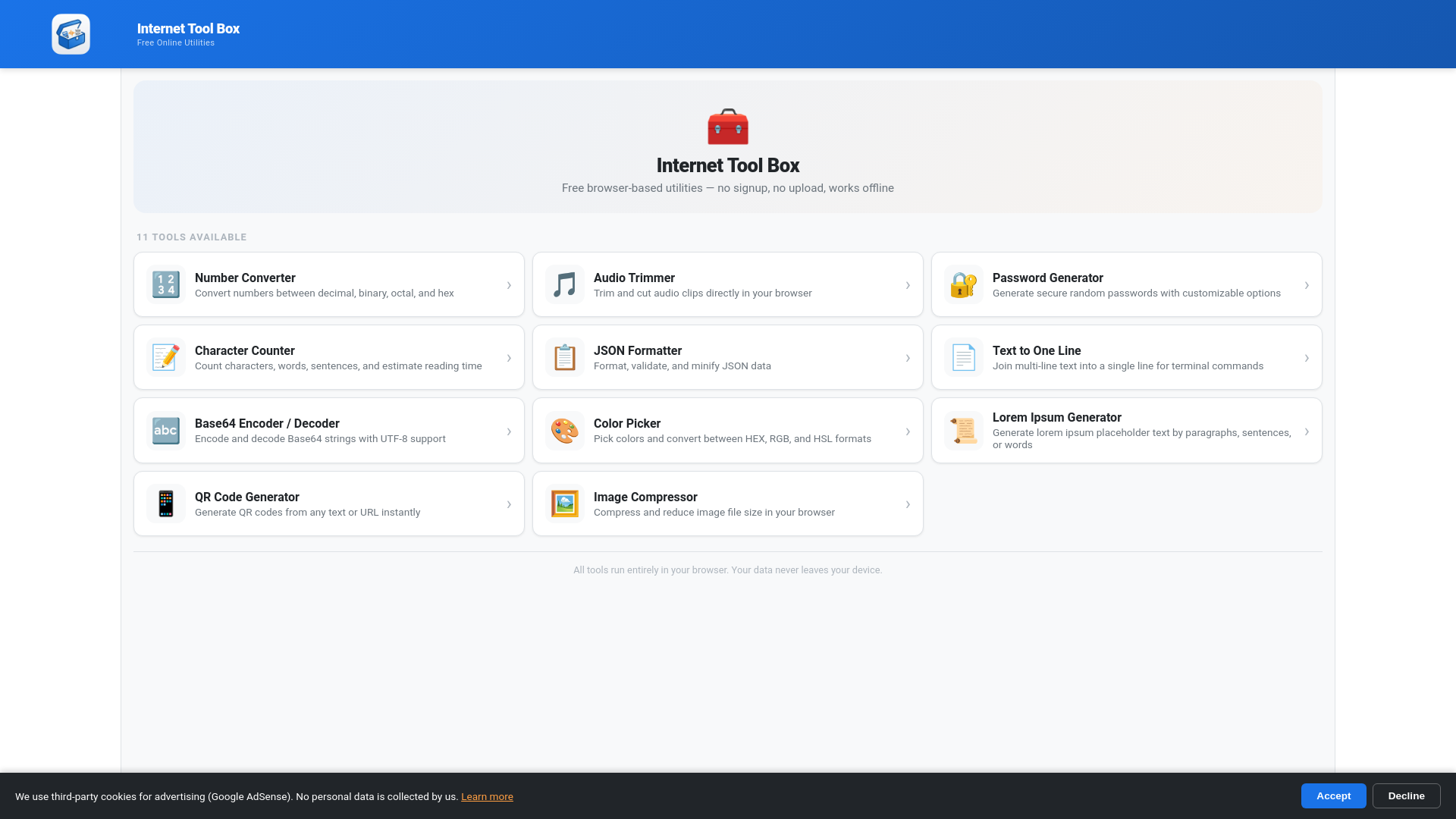
Task: Click the chevron on QR Code Generator card
Action: click(509, 504)
